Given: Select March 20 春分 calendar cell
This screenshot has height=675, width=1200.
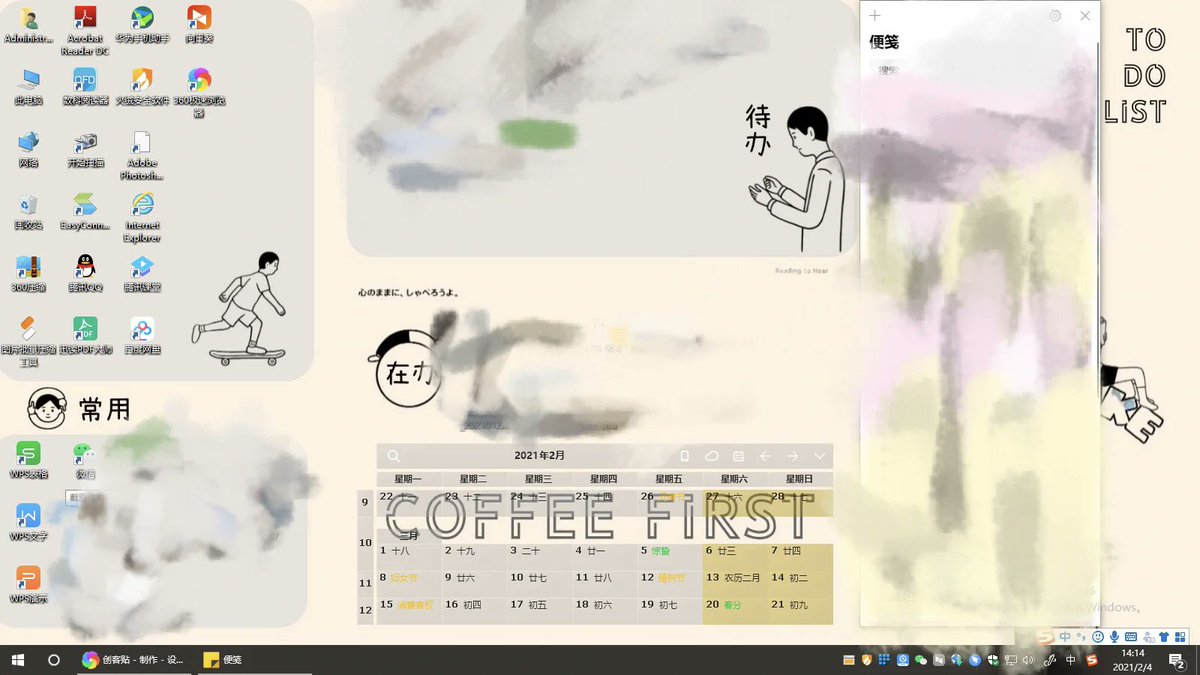Looking at the screenshot, I should click(735, 611).
